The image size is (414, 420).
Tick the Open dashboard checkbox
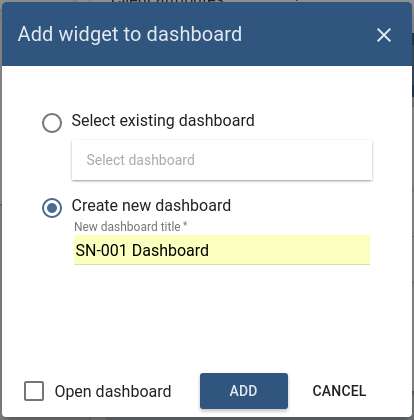[34, 391]
